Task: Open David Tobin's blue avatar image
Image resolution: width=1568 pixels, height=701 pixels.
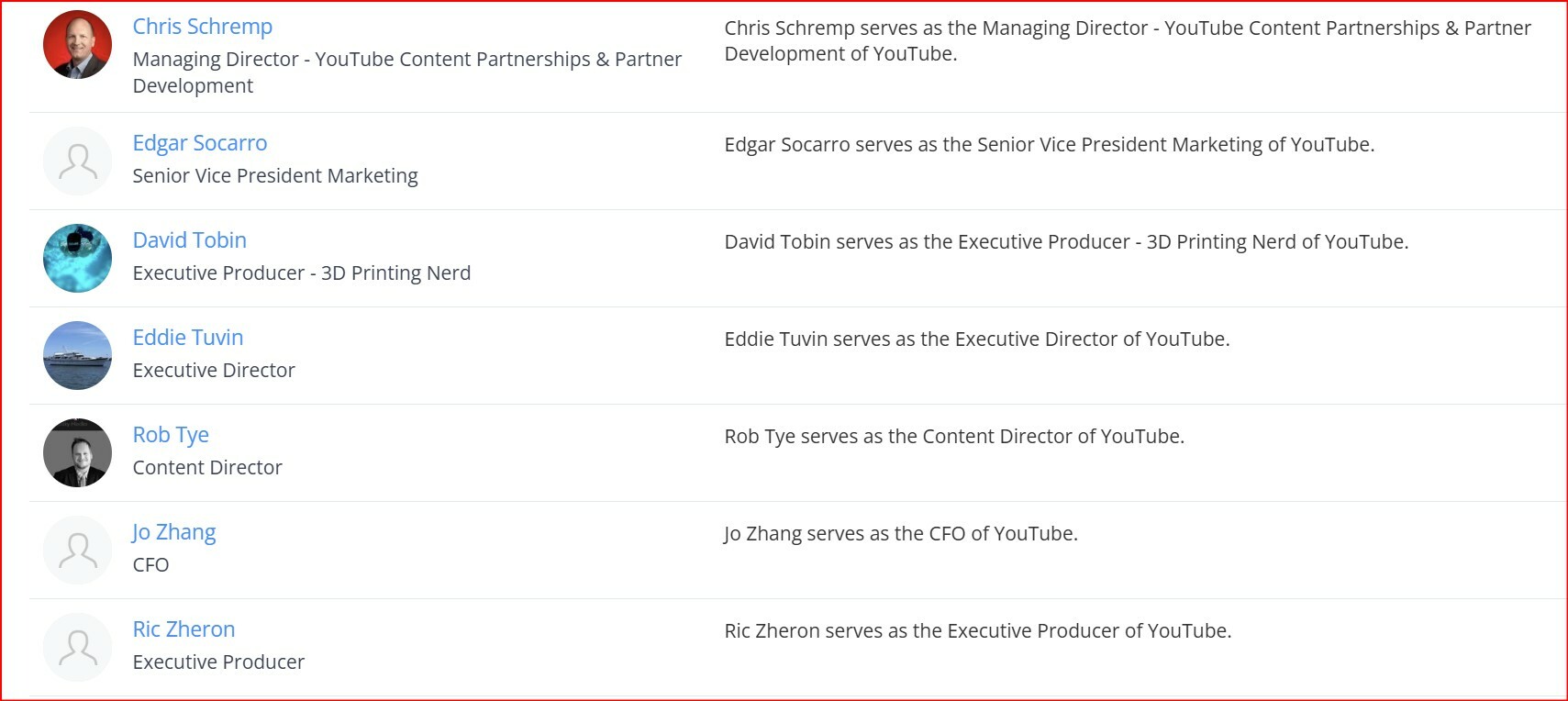Action: pos(77,259)
